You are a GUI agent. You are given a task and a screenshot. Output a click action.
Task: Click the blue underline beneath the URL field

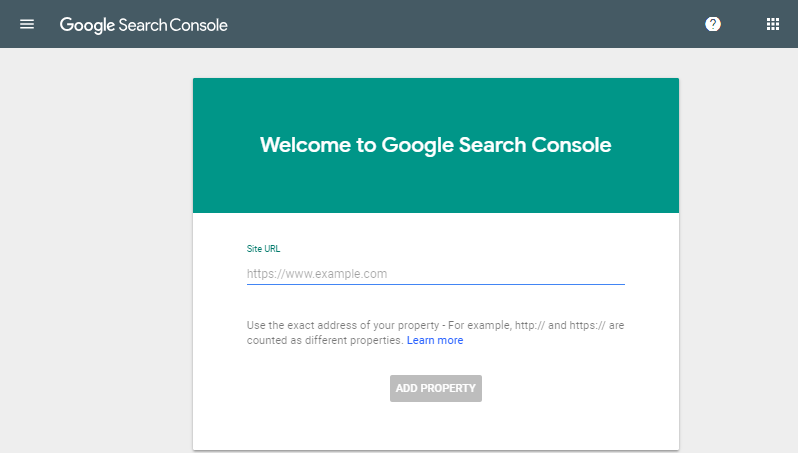click(x=435, y=284)
